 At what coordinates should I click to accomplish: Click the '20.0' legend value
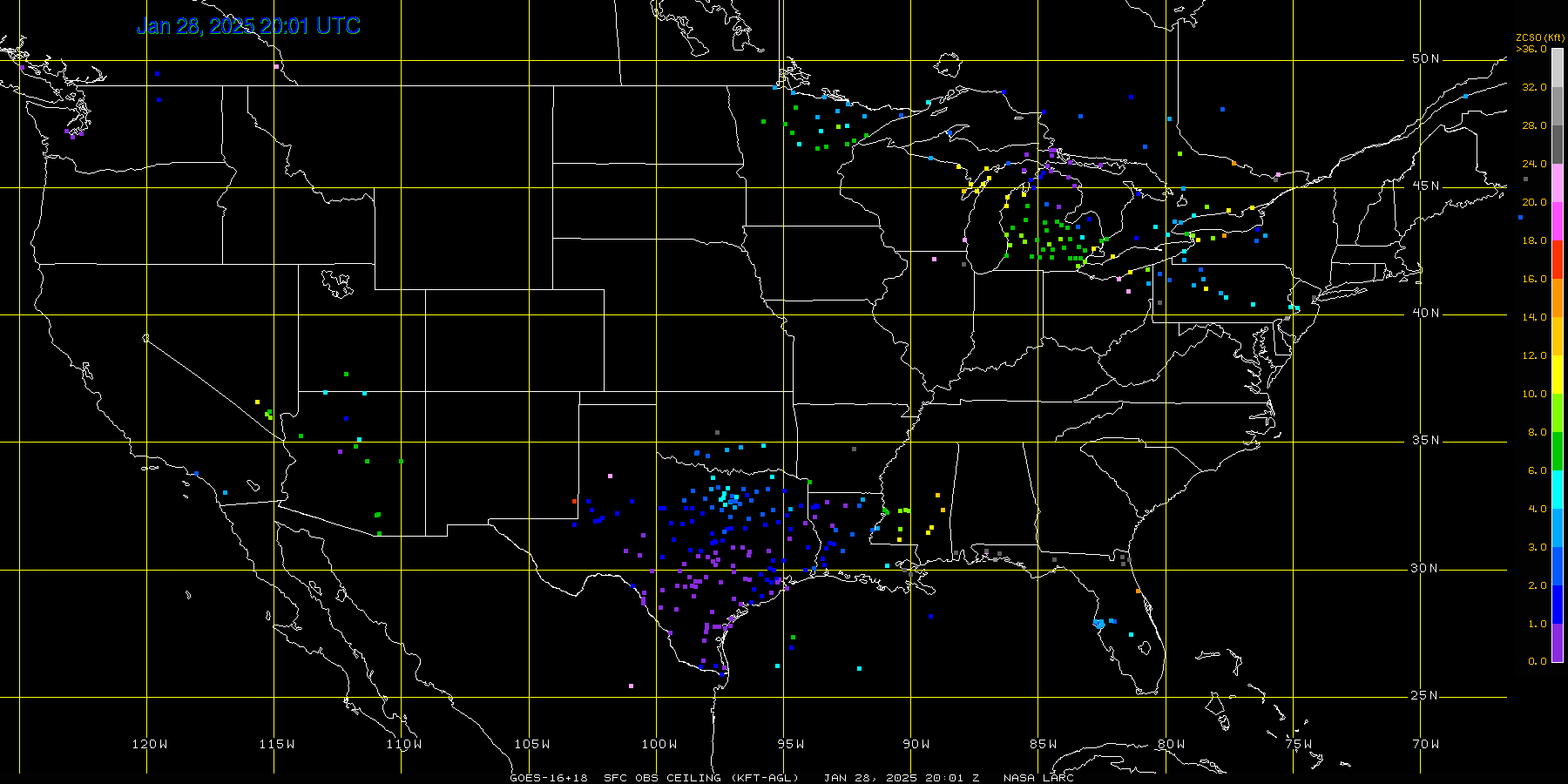click(1535, 202)
